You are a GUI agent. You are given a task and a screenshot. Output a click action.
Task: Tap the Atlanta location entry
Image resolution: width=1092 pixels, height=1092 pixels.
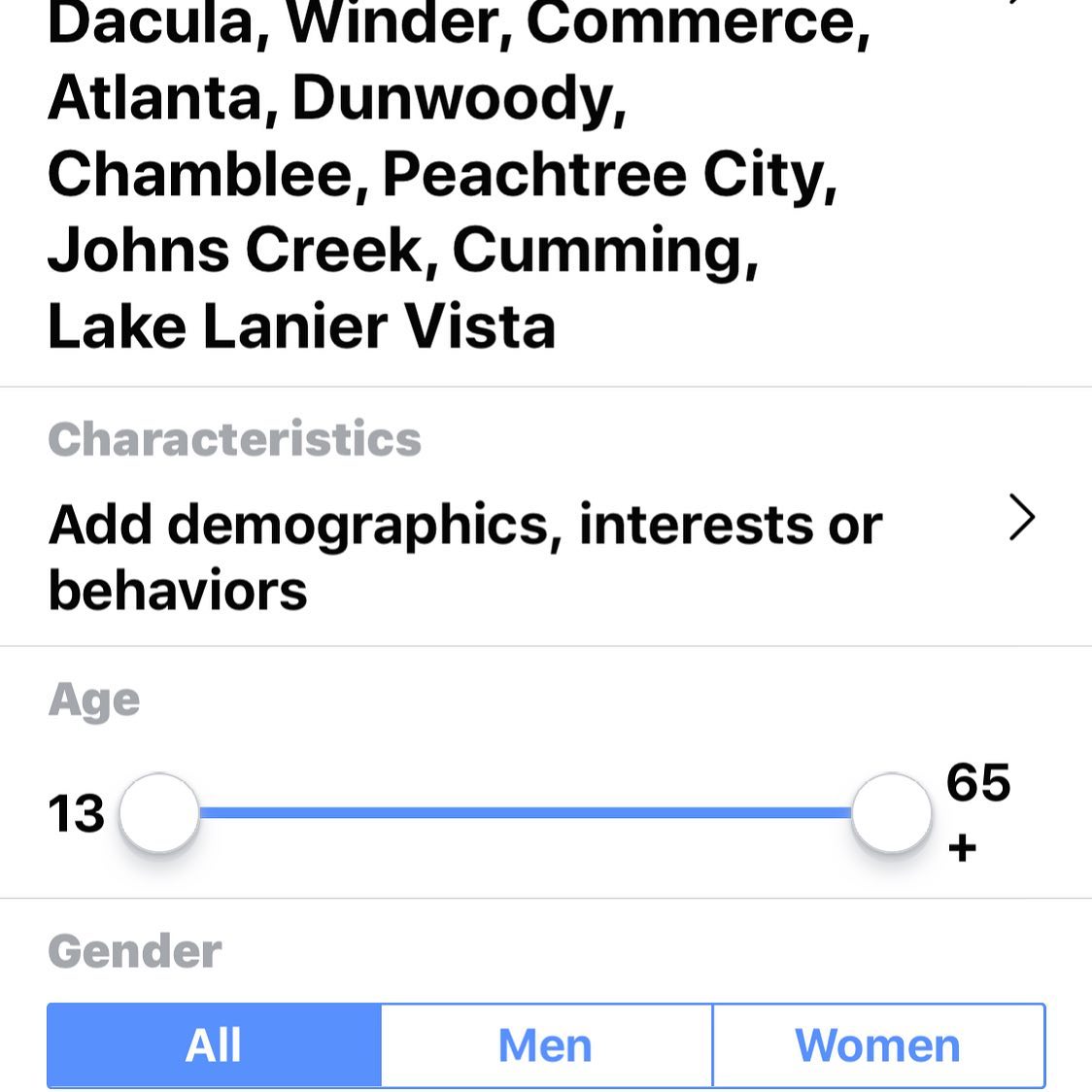pos(161,97)
